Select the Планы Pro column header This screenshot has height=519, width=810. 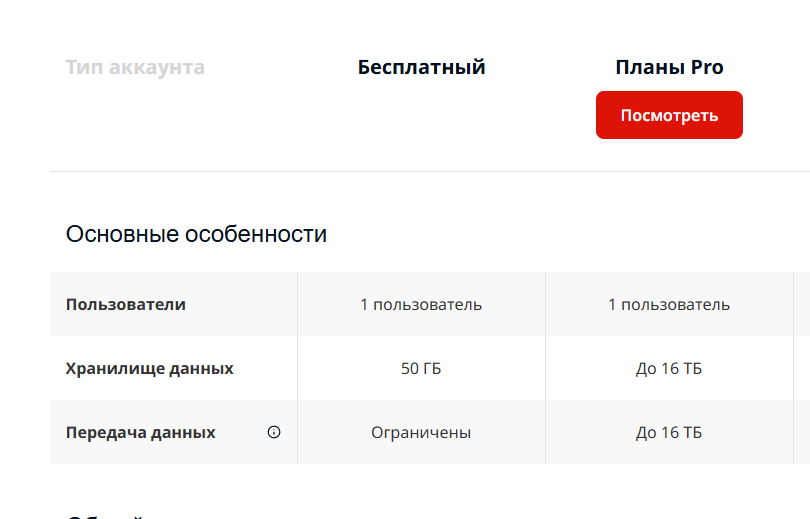(x=669, y=67)
